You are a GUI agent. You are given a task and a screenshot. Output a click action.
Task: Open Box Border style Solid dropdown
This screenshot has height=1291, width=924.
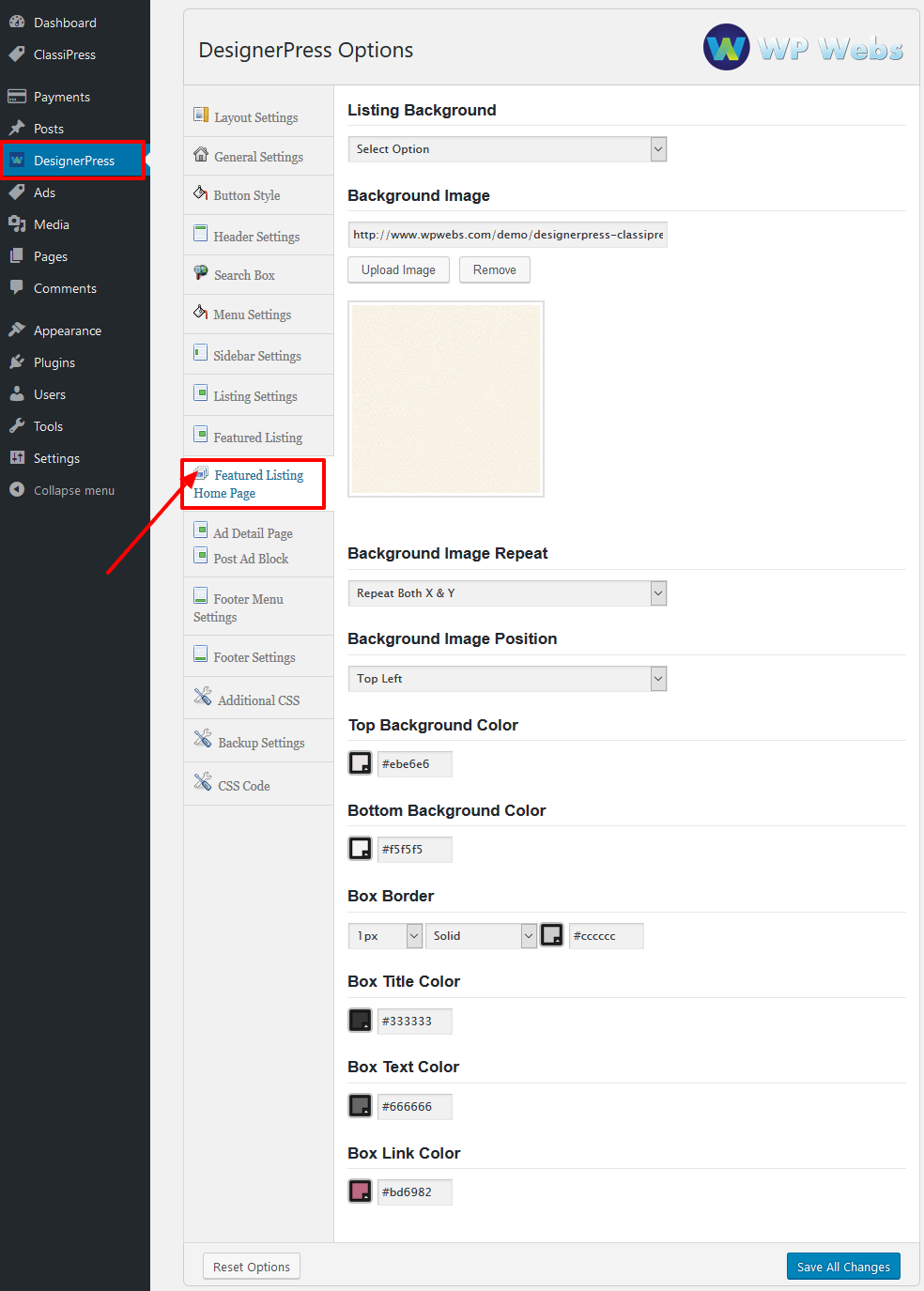point(481,936)
